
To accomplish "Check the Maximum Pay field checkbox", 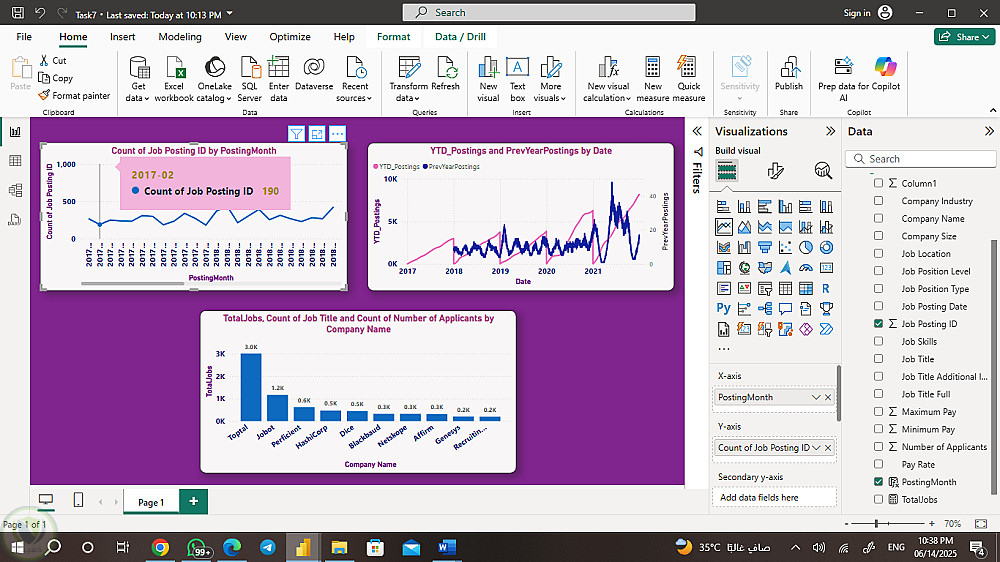I will pos(878,411).
